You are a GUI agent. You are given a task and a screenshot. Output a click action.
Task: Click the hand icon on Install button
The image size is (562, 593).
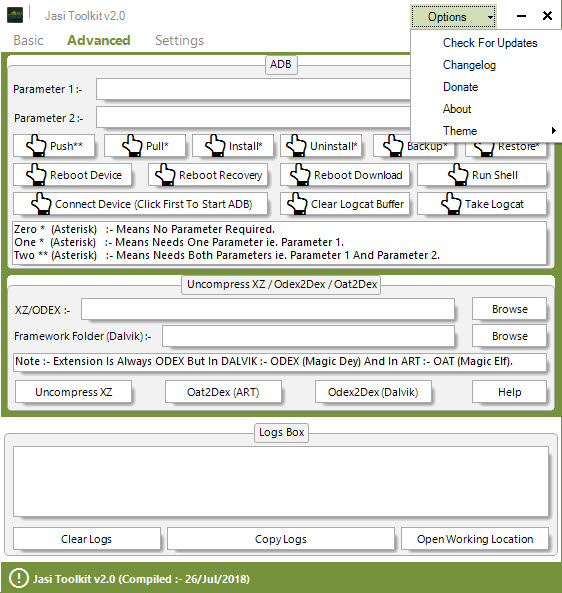[215, 146]
